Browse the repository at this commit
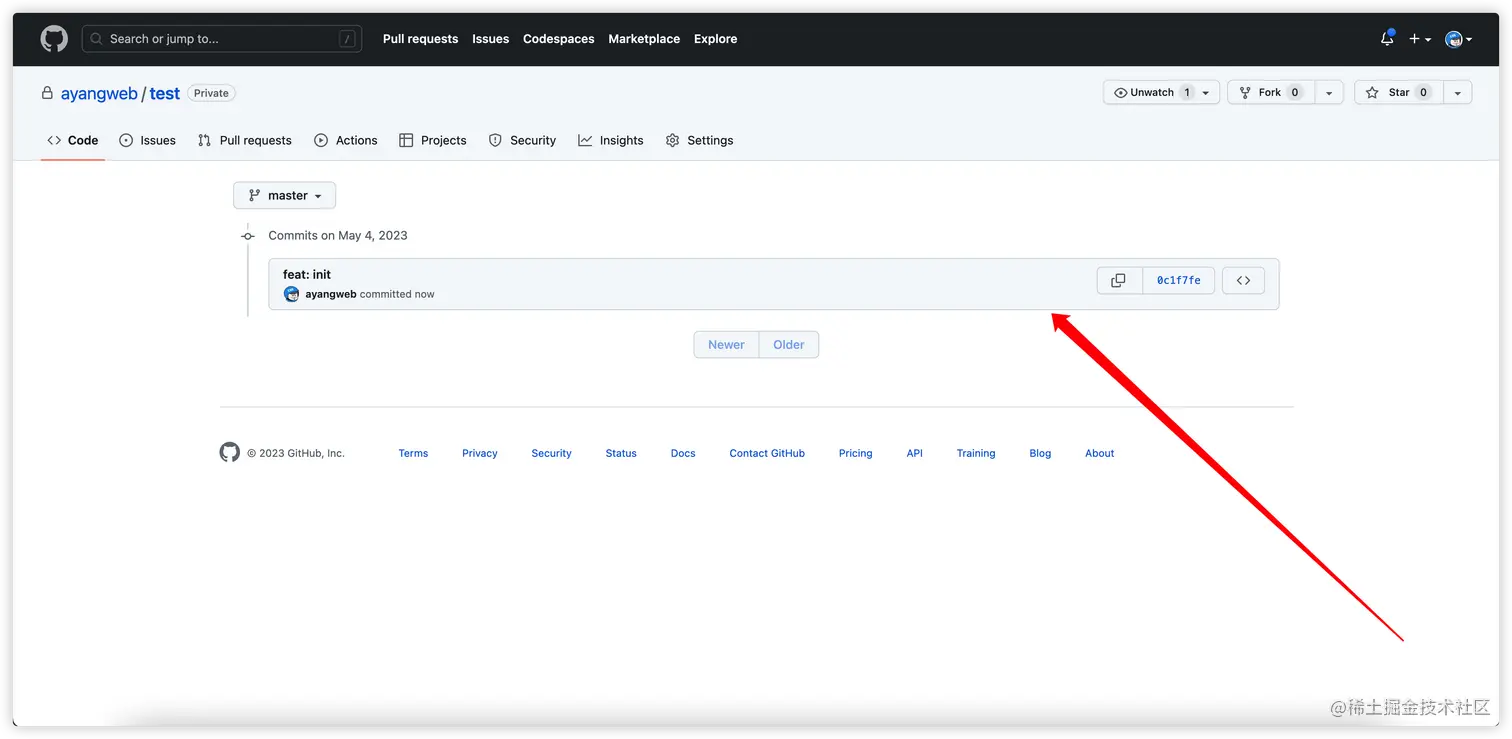The width and height of the screenshot is (1512, 739). click(1243, 281)
